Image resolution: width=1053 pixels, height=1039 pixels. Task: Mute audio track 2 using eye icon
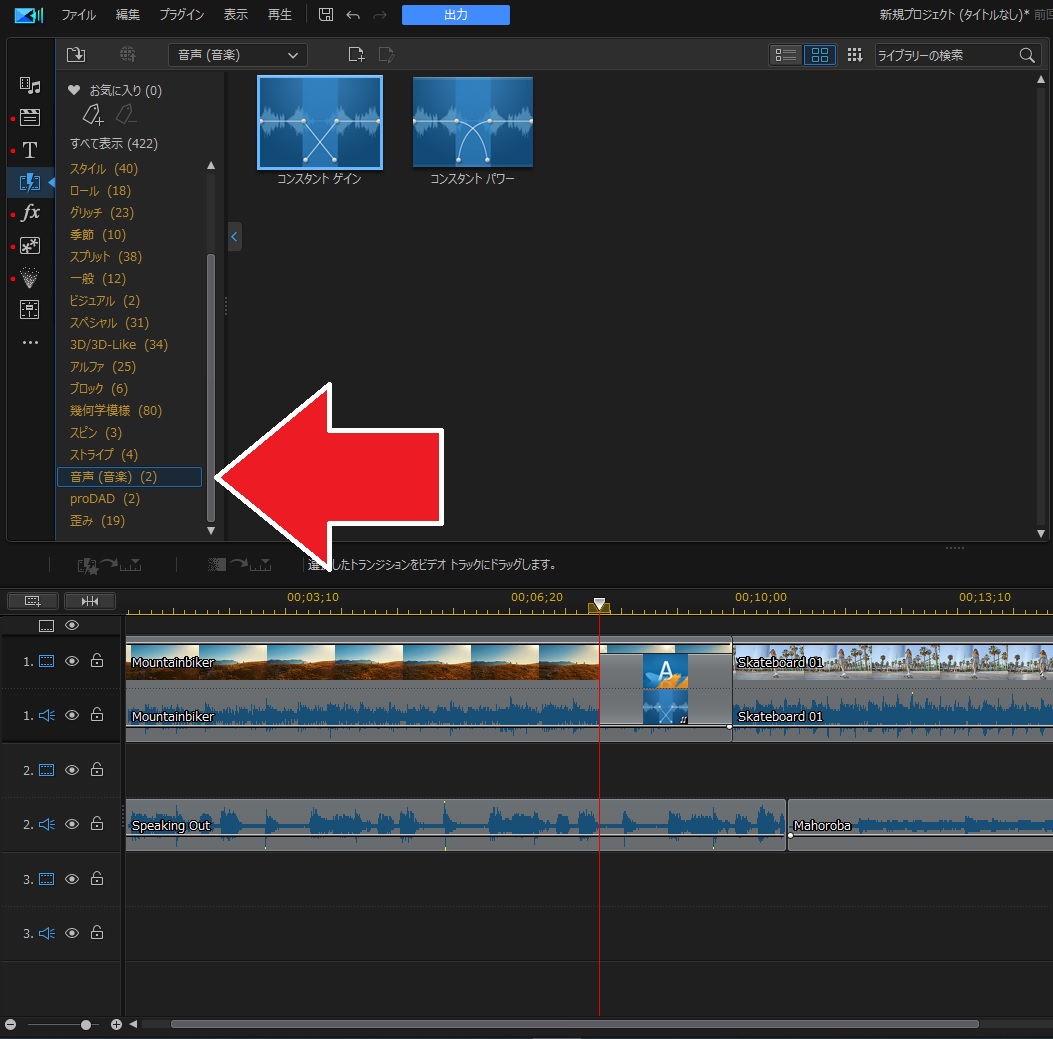pos(72,825)
